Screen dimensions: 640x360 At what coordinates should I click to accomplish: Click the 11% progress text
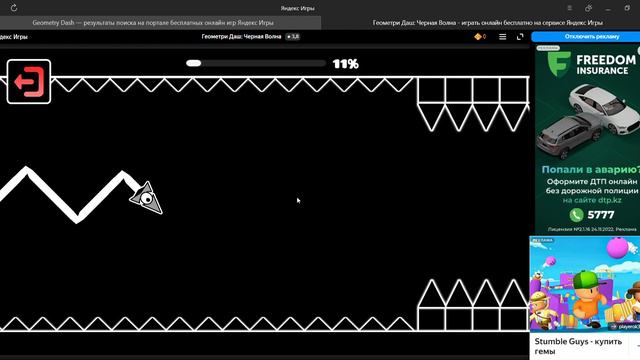pyautogui.click(x=346, y=64)
